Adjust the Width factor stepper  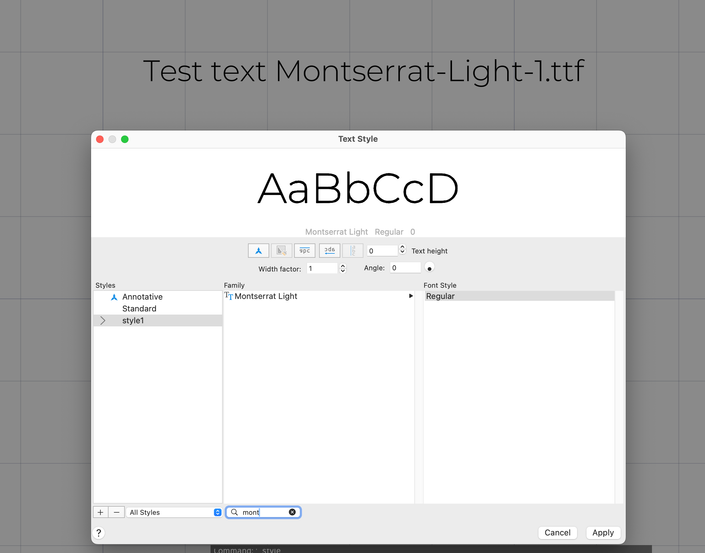(343, 268)
